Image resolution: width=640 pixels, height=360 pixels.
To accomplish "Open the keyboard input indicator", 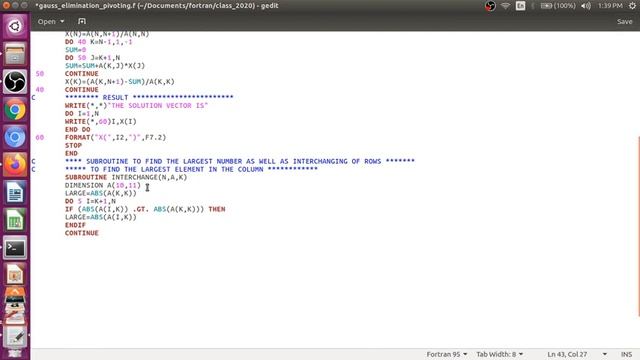I will pyautogui.click(x=520, y=6).
